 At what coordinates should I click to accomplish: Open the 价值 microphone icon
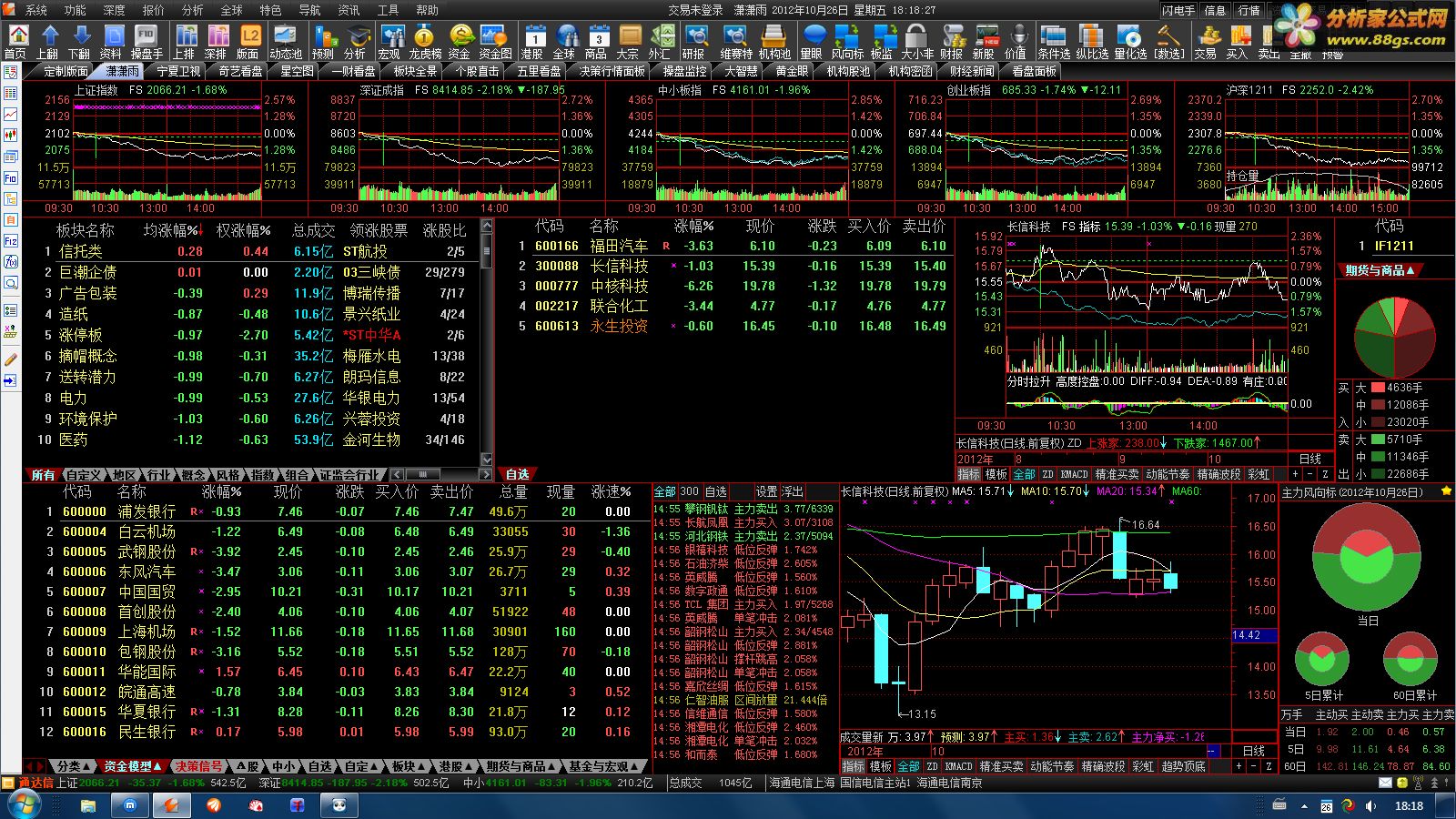point(1016,41)
